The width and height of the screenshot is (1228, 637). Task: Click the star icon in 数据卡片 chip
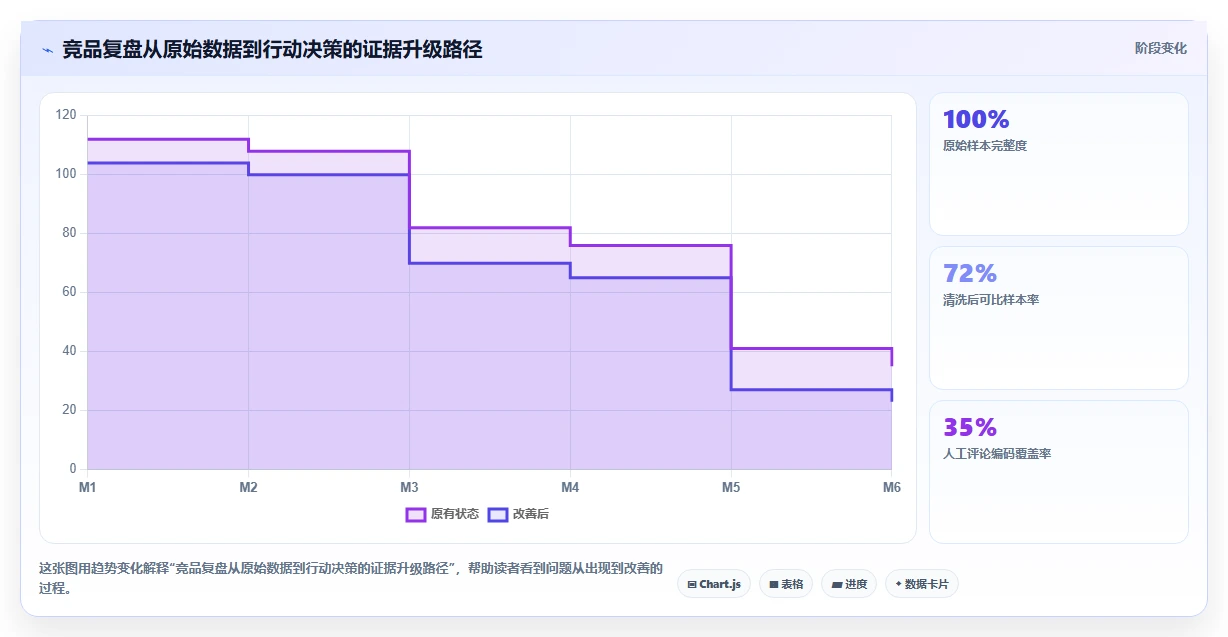[x=898, y=584]
